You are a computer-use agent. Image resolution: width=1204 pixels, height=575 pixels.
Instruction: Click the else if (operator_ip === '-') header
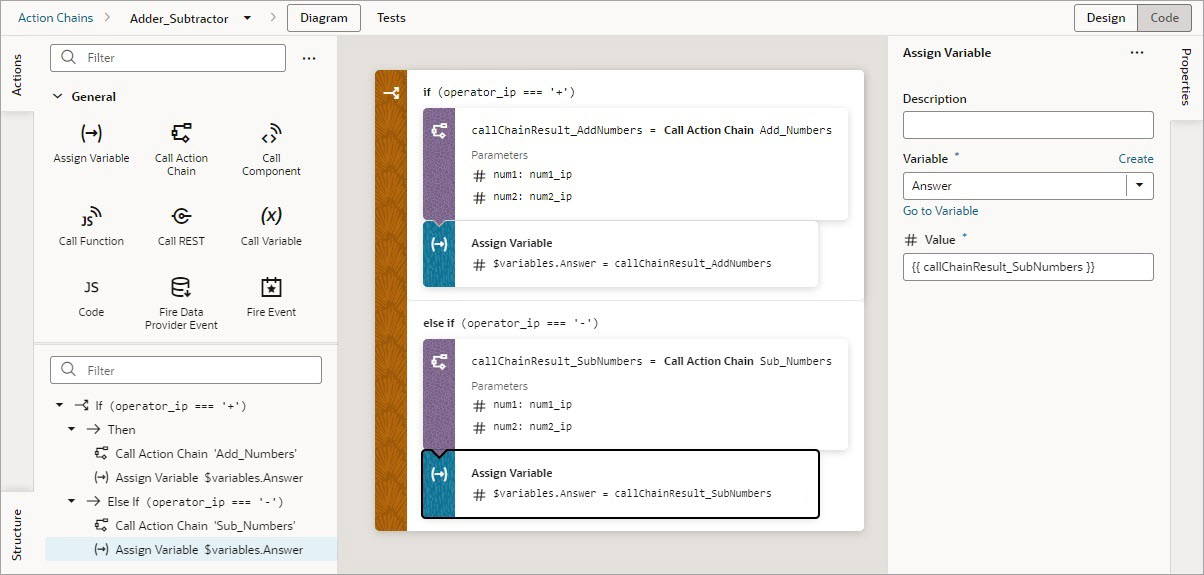[511, 323]
